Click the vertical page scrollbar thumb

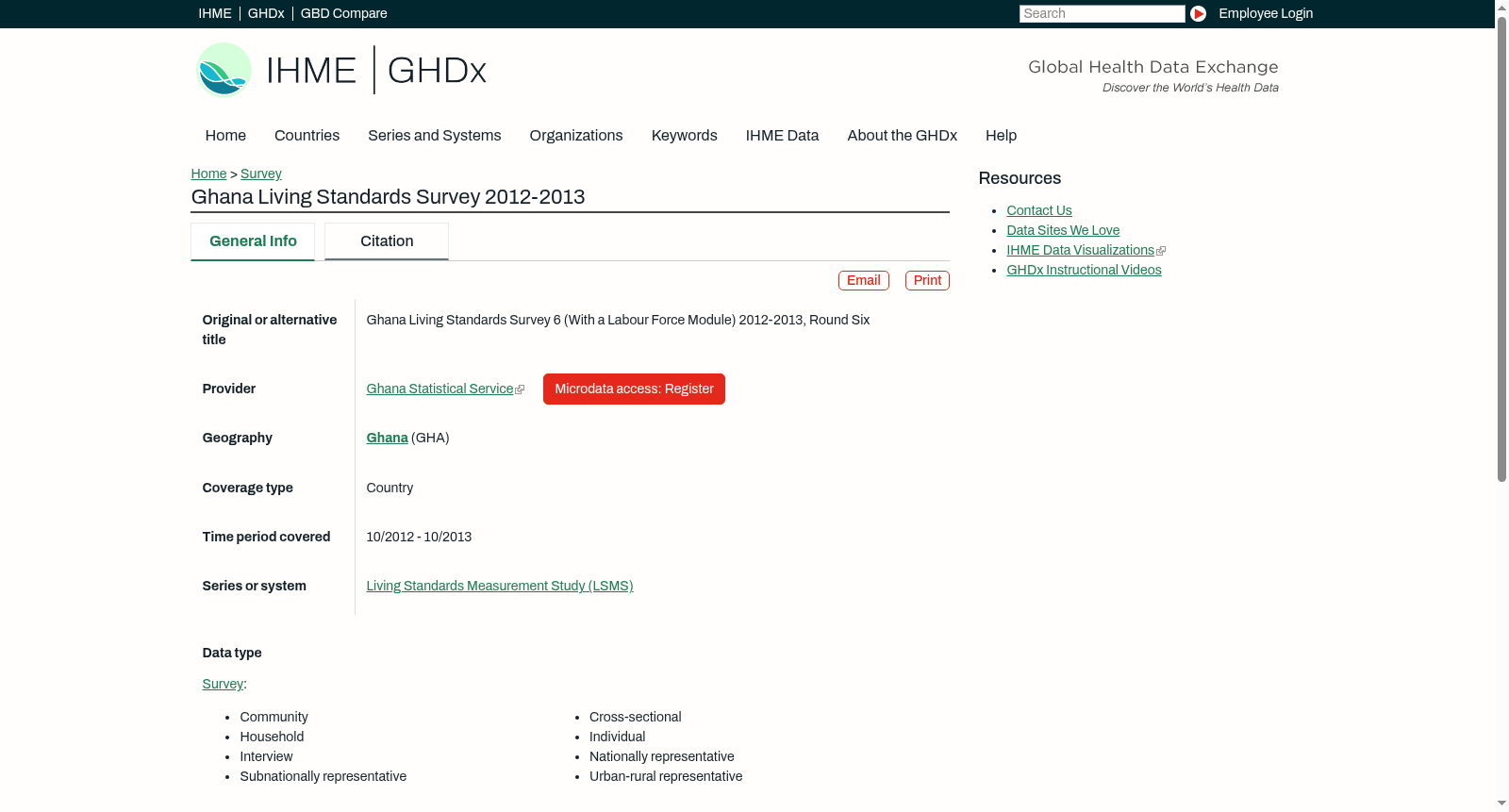[1501, 250]
